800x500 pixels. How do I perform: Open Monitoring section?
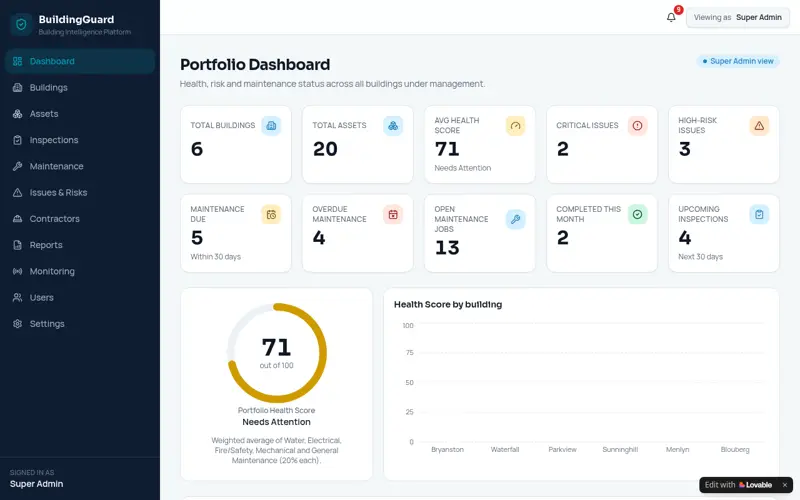coord(80,271)
